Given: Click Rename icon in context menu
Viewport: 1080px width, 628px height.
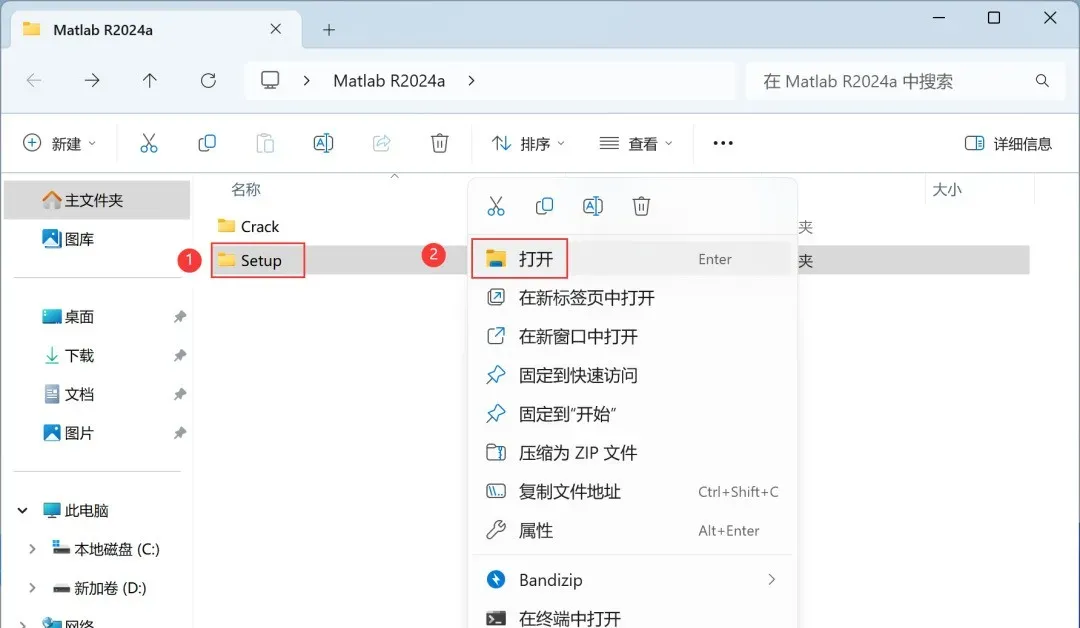Looking at the screenshot, I should (593, 206).
